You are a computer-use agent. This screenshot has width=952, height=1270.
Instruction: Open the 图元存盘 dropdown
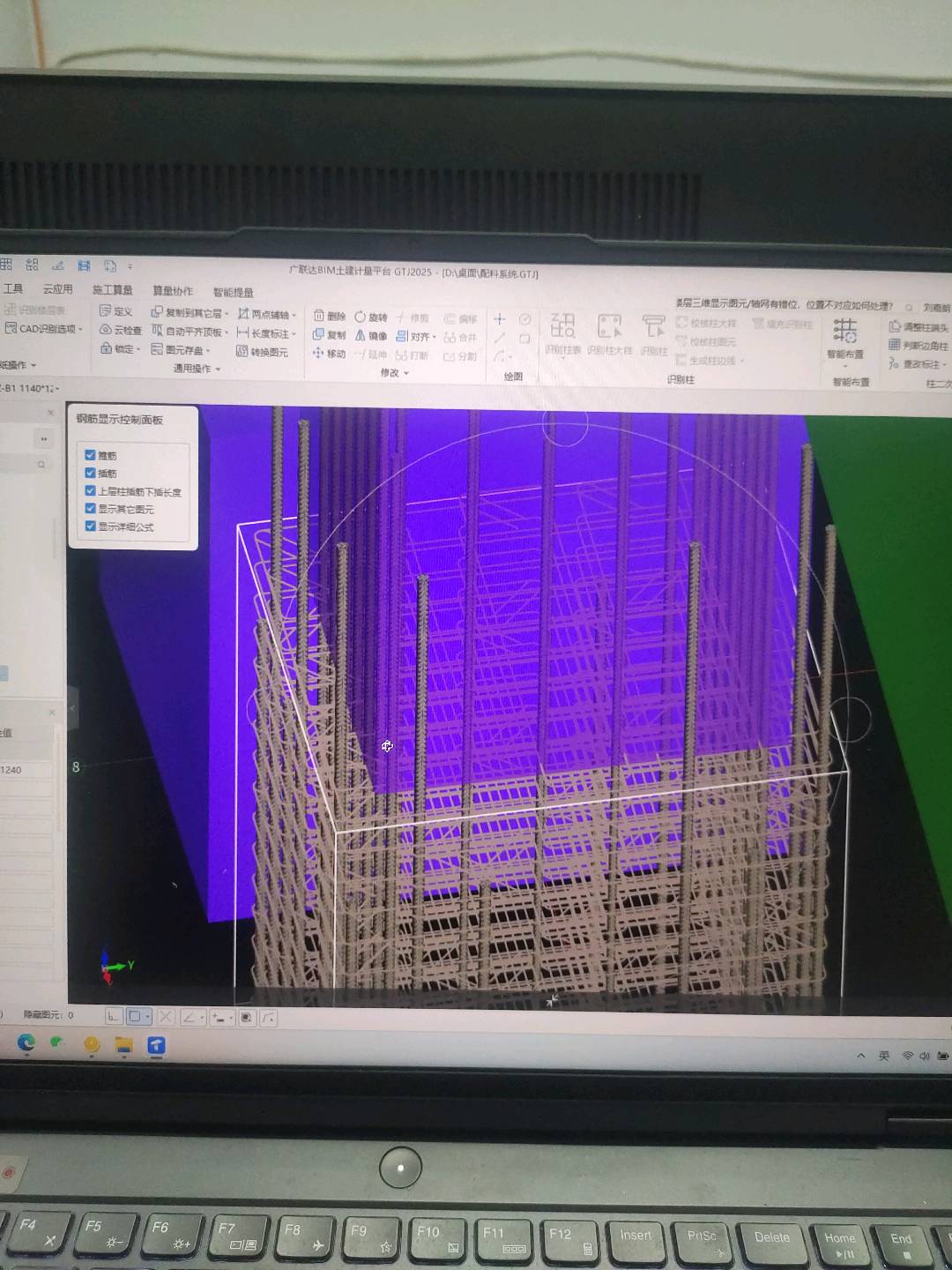(181, 350)
